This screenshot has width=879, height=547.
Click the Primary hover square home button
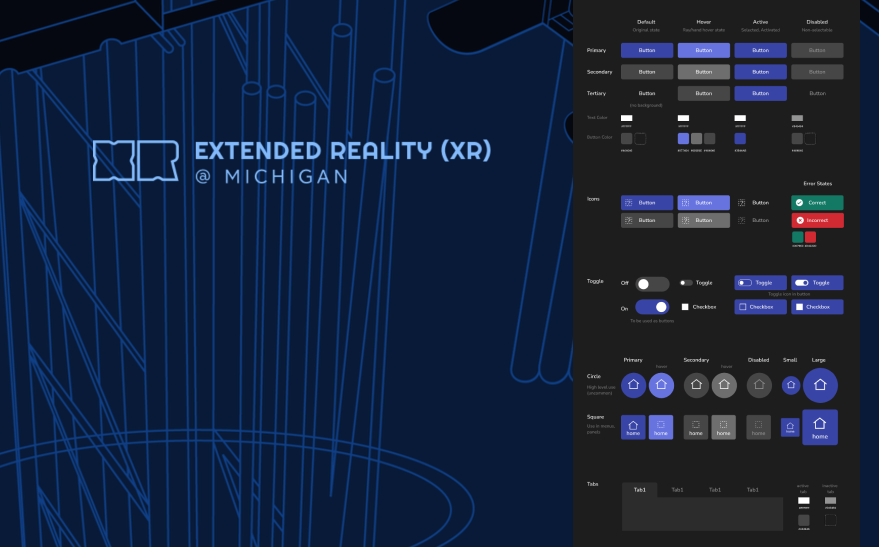pyautogui.click(x=661, y=427)
